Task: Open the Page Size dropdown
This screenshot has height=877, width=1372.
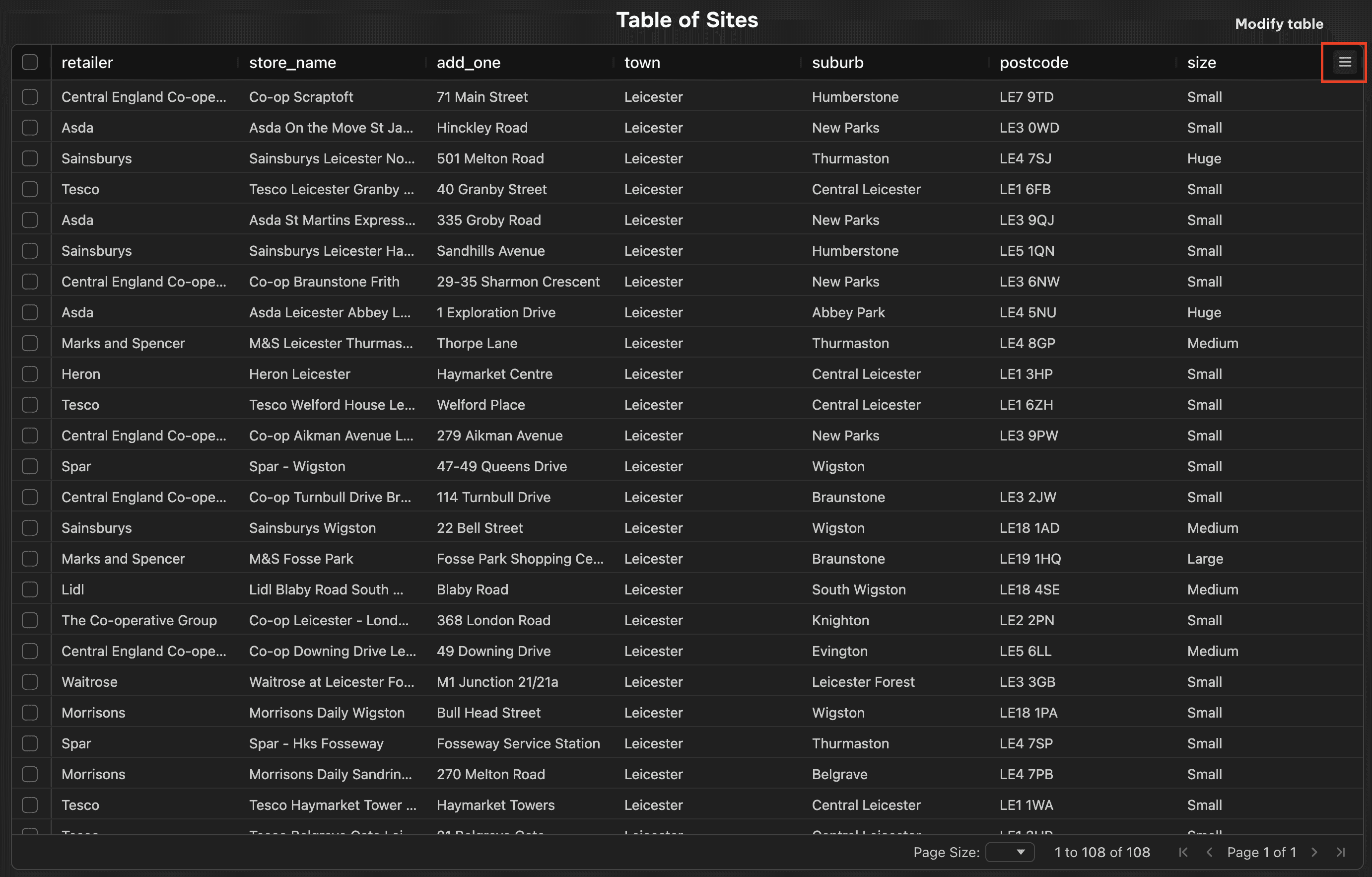Action: 1010,852
